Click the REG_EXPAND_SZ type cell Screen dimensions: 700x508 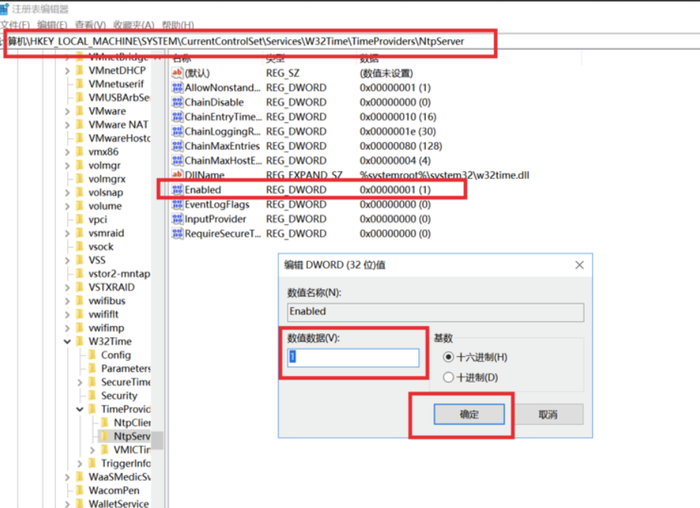(304, 175)
